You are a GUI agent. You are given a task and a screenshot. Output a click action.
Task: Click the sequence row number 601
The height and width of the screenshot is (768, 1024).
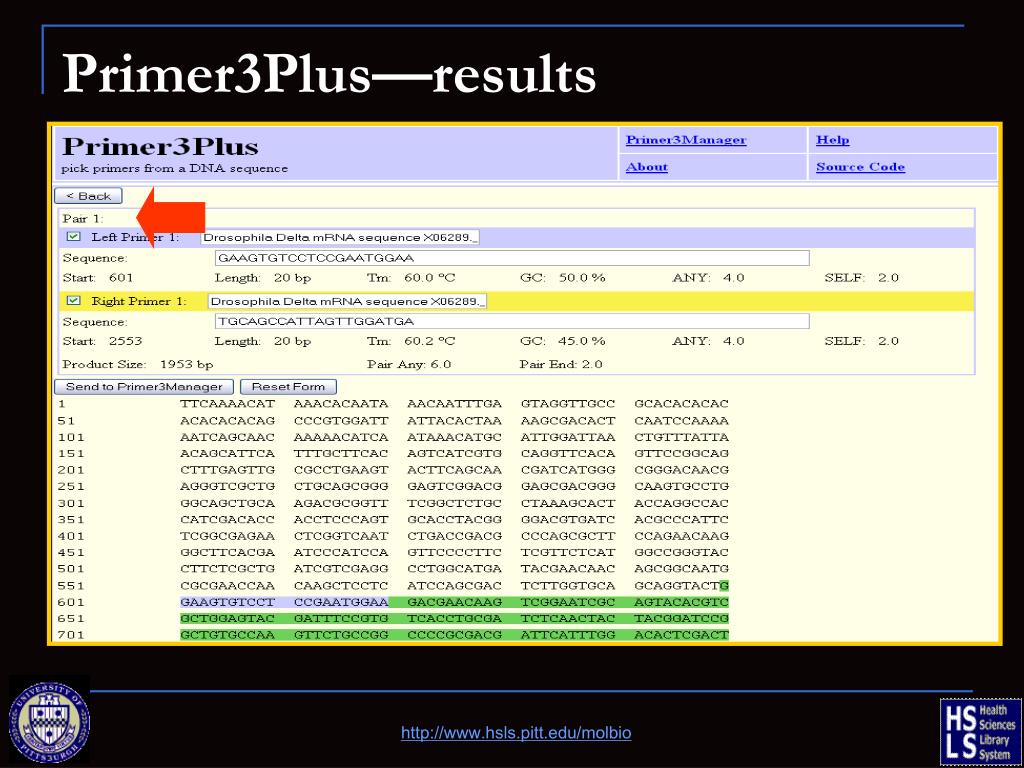click(71, 602)
